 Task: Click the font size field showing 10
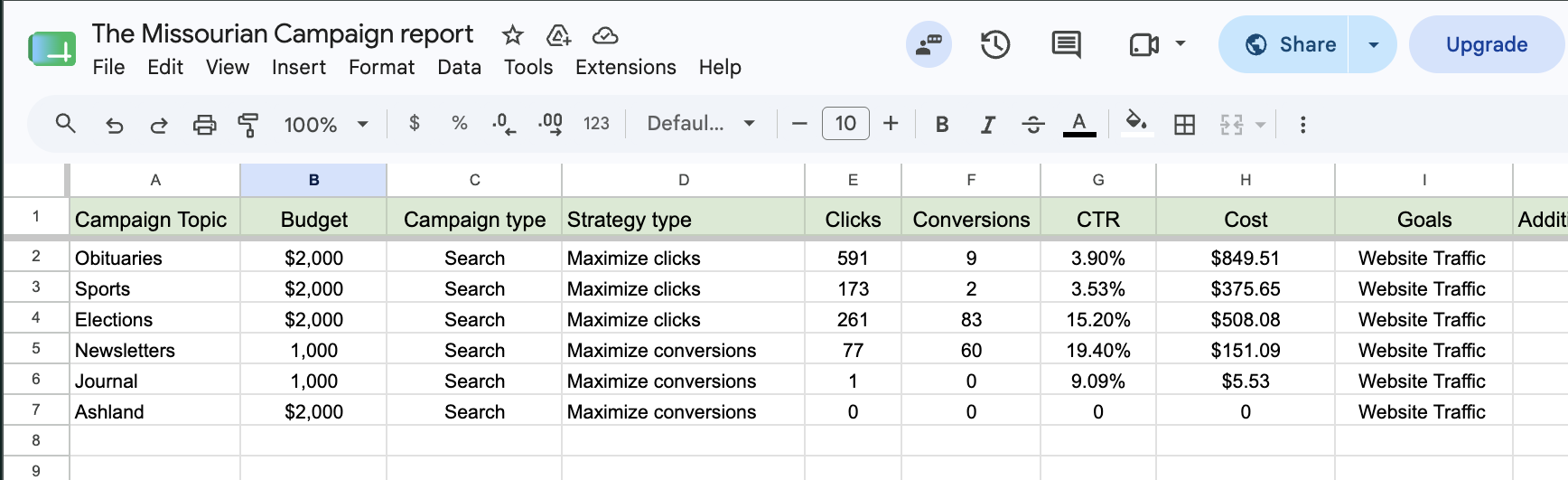(x=845, y=123)
